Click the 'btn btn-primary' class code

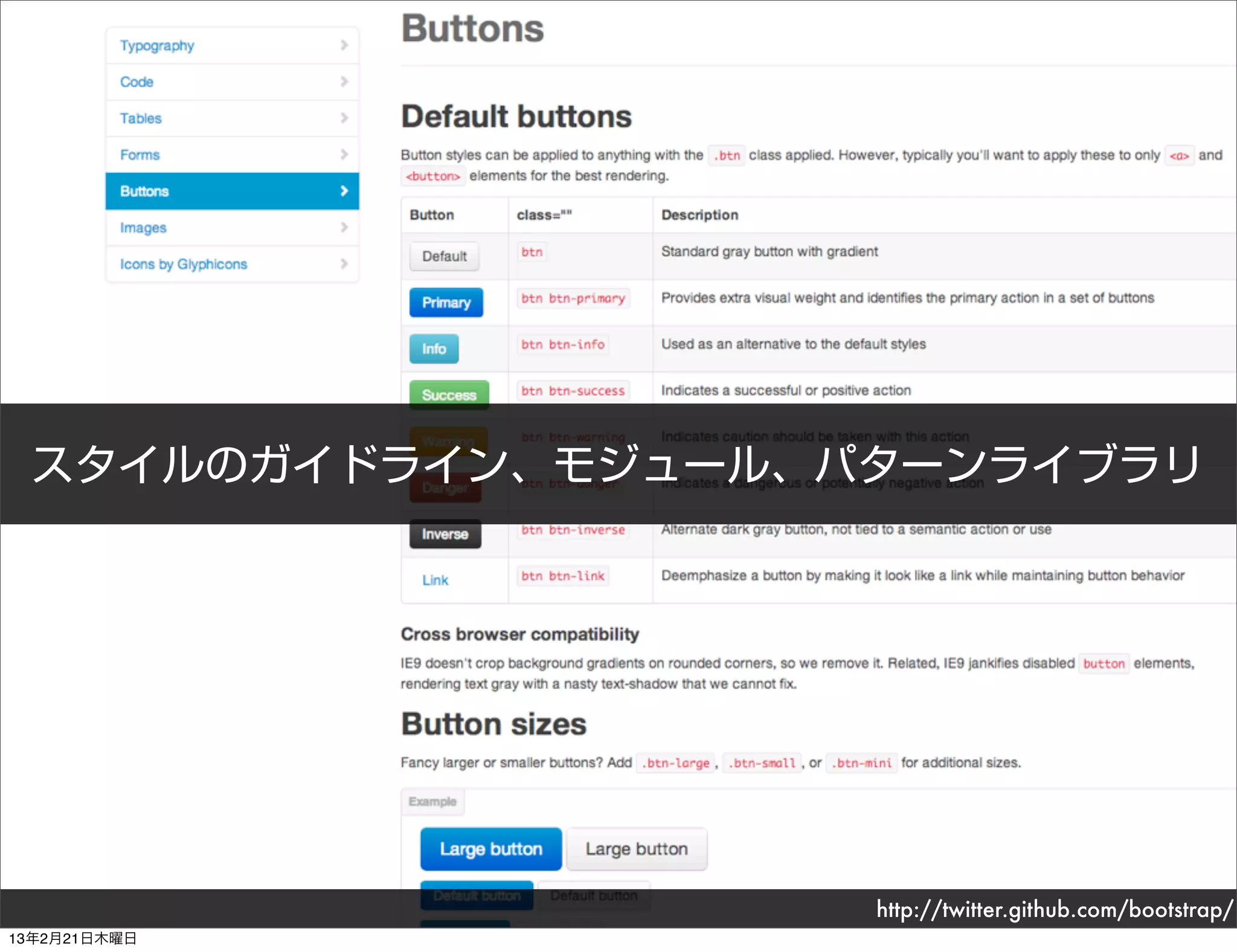point(573,298)
